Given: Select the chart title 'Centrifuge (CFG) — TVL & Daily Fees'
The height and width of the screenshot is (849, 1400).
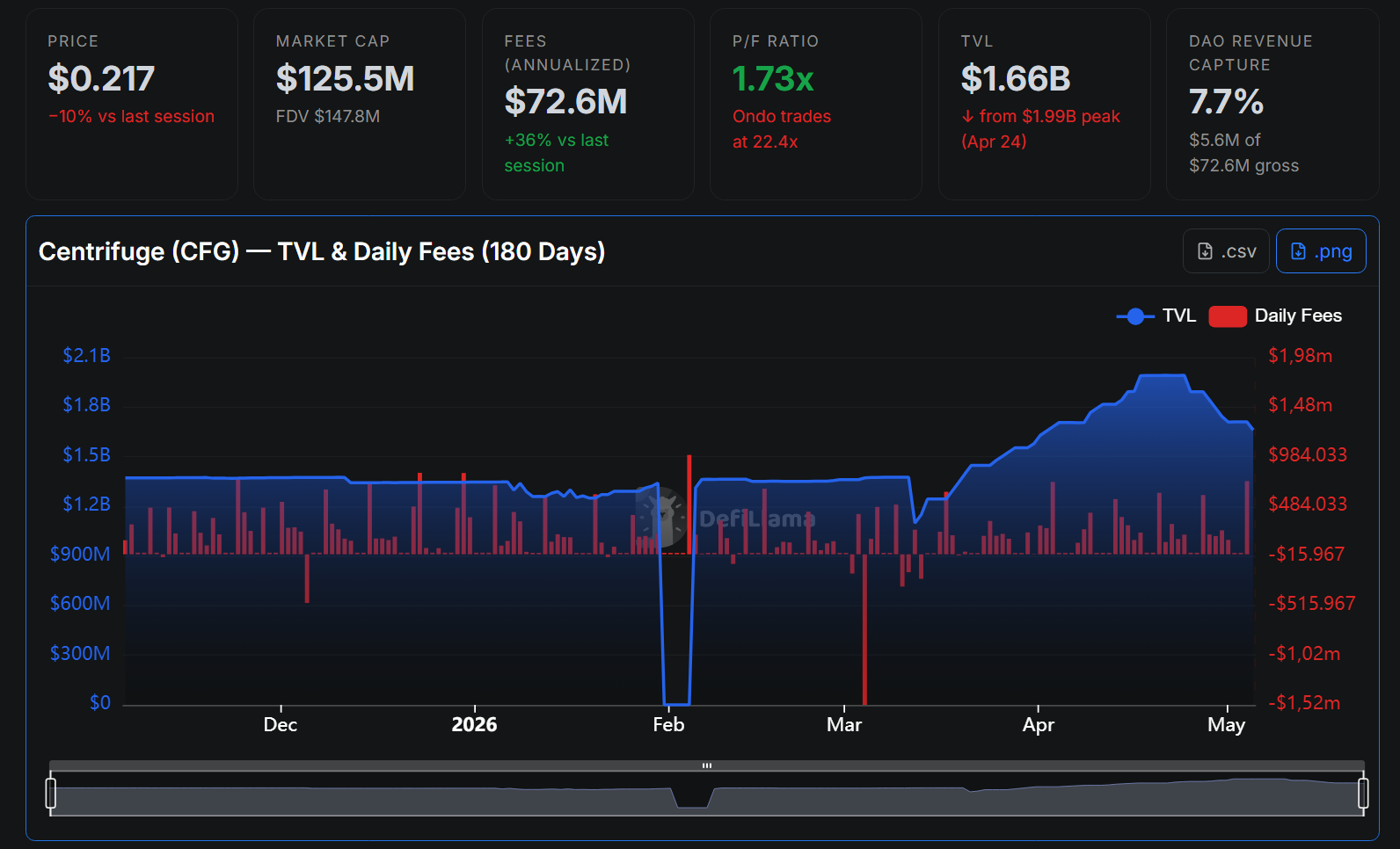Looking at the screenshot, I should pos(322,251).
